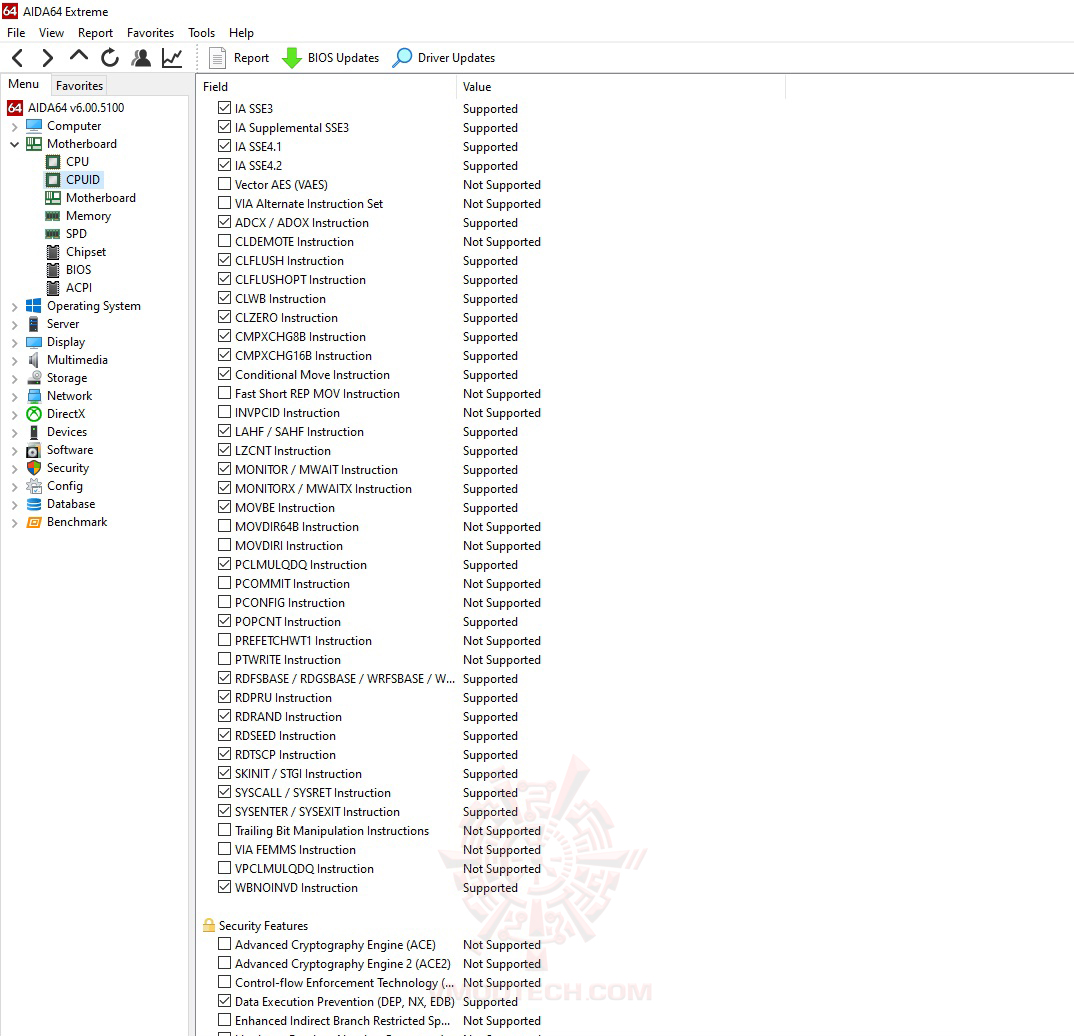Toggle the RDRAND Instruction checkbox
This screenshot has height=1036, width=1074.
click(225, 716)
